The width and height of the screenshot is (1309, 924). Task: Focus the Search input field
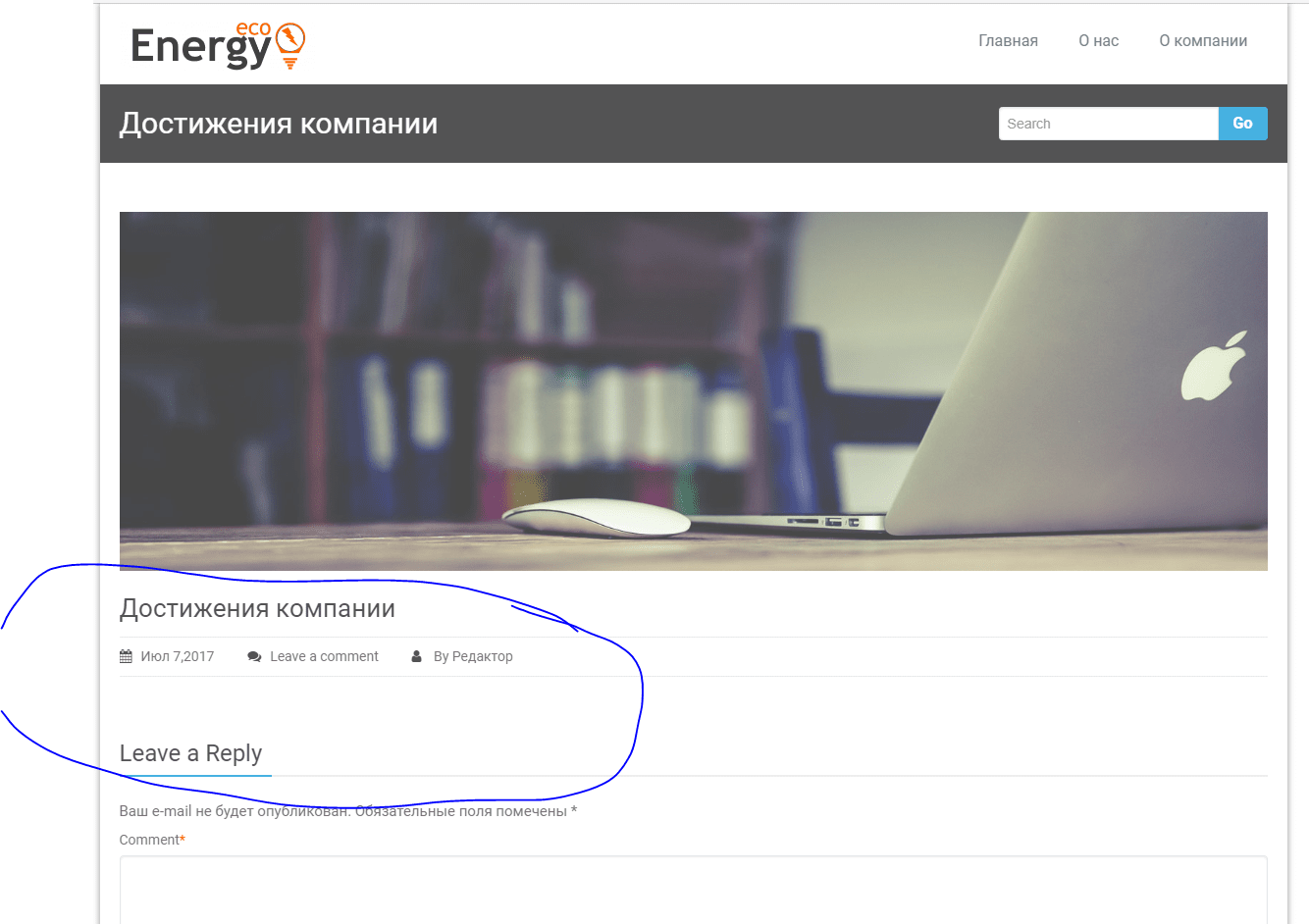[1109, 124]
